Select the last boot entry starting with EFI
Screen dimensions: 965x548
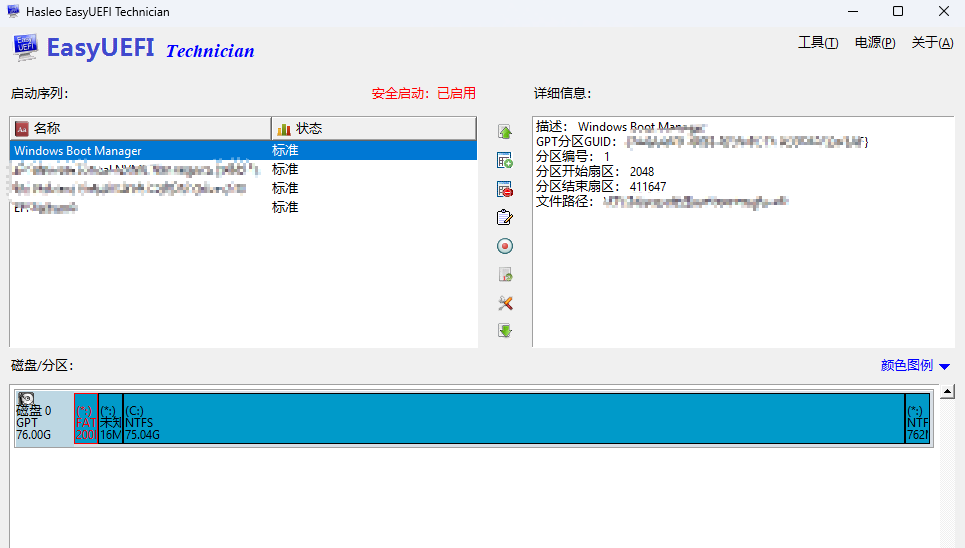243,208
